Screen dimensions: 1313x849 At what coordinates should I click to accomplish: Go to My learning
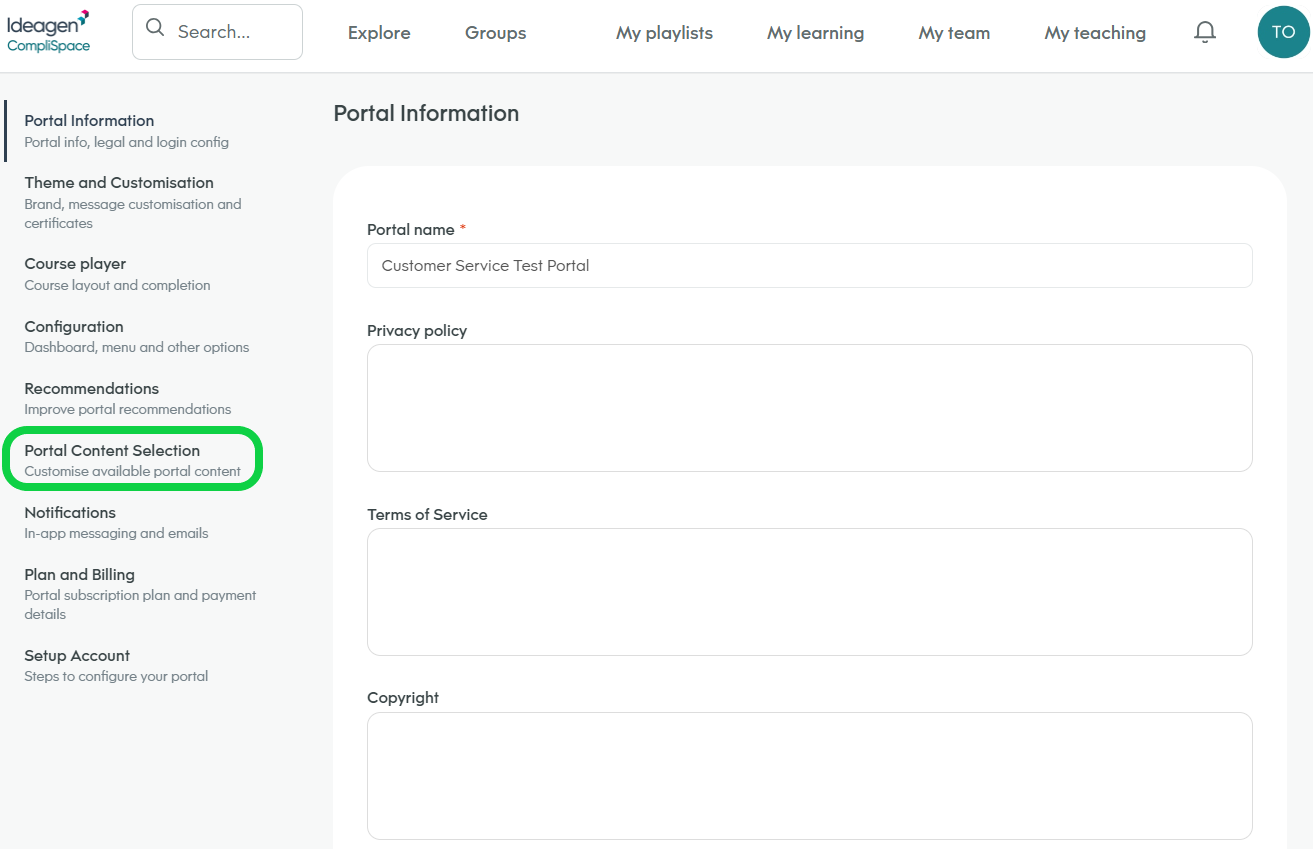tap(815, 33)
